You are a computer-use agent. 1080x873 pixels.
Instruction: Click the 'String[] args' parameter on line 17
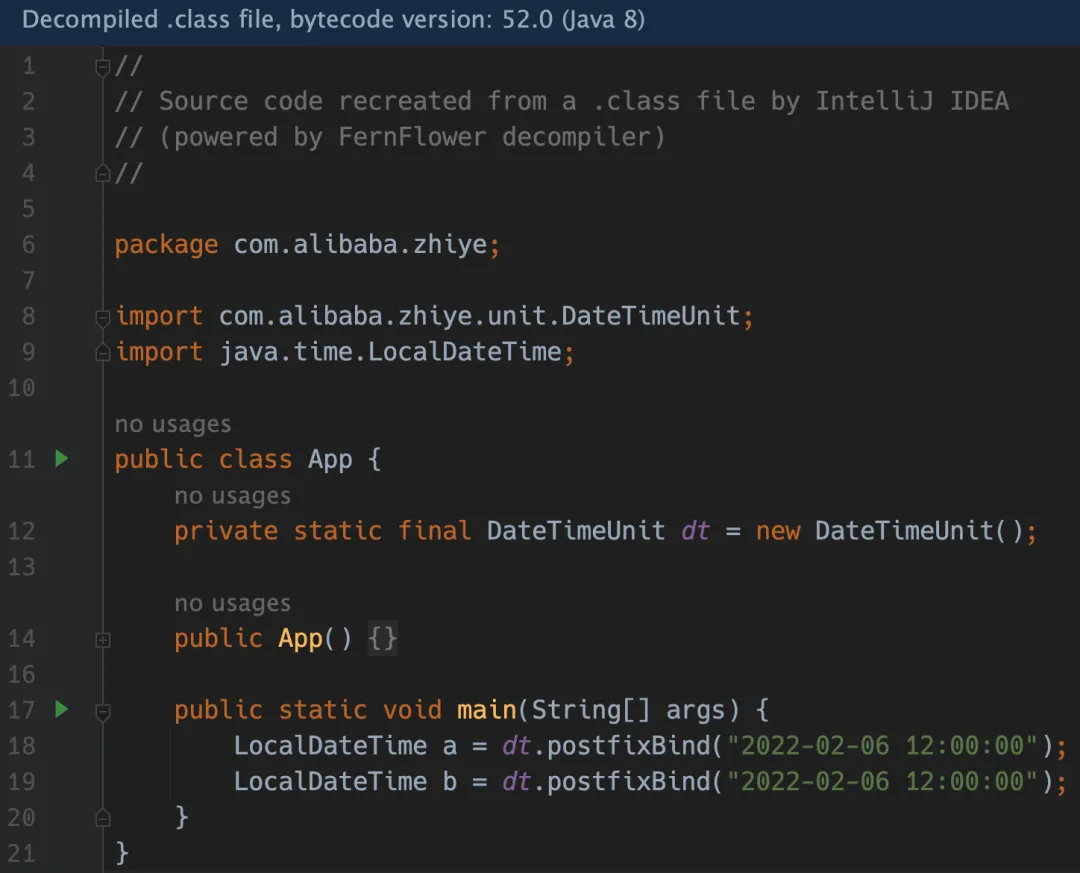[628, 710]
